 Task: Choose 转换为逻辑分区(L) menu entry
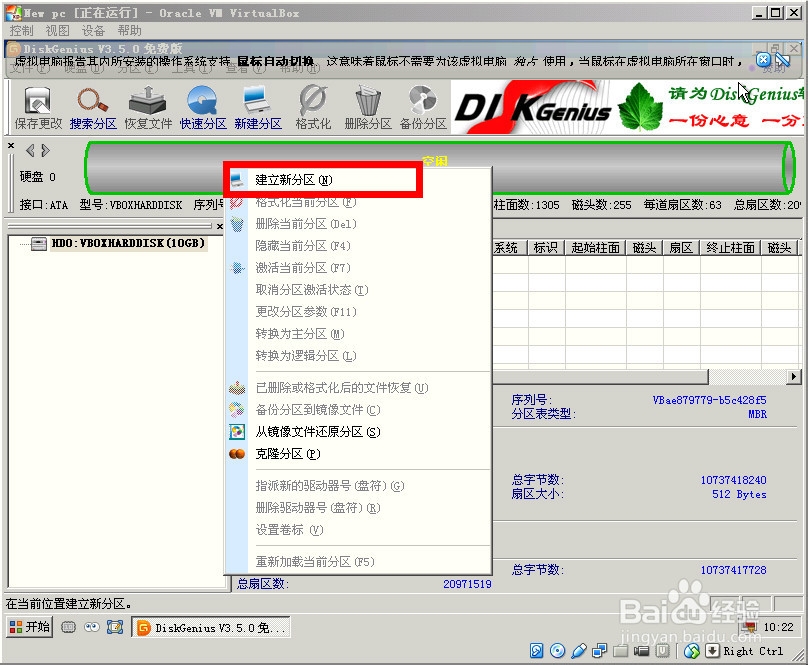coord(357,356)
